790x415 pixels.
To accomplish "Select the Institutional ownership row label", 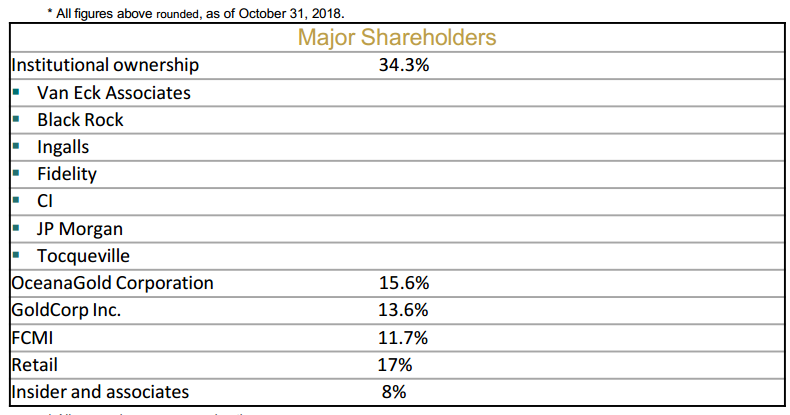I will point(105,65).
